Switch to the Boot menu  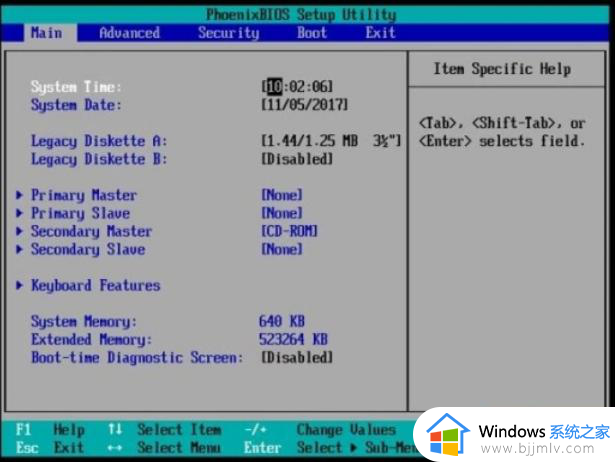coord(312,33)
